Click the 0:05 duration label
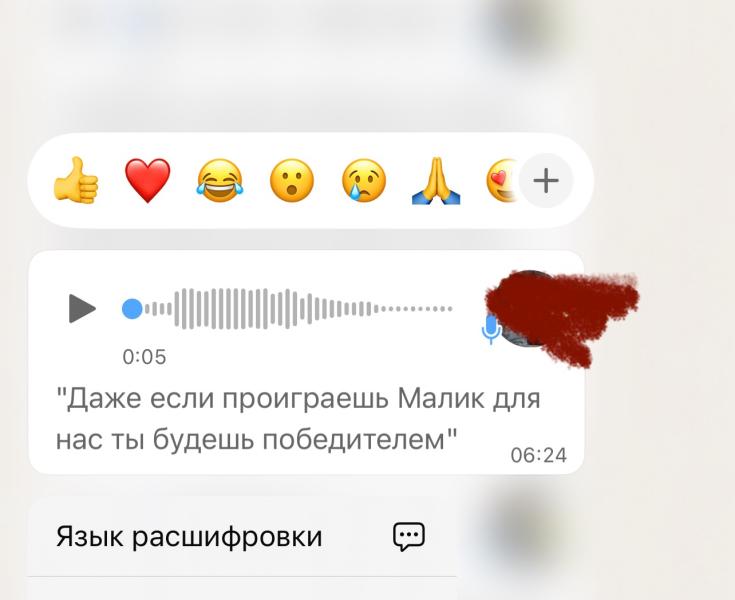This screenshot has width=735, height=600. tap(144, 357)
